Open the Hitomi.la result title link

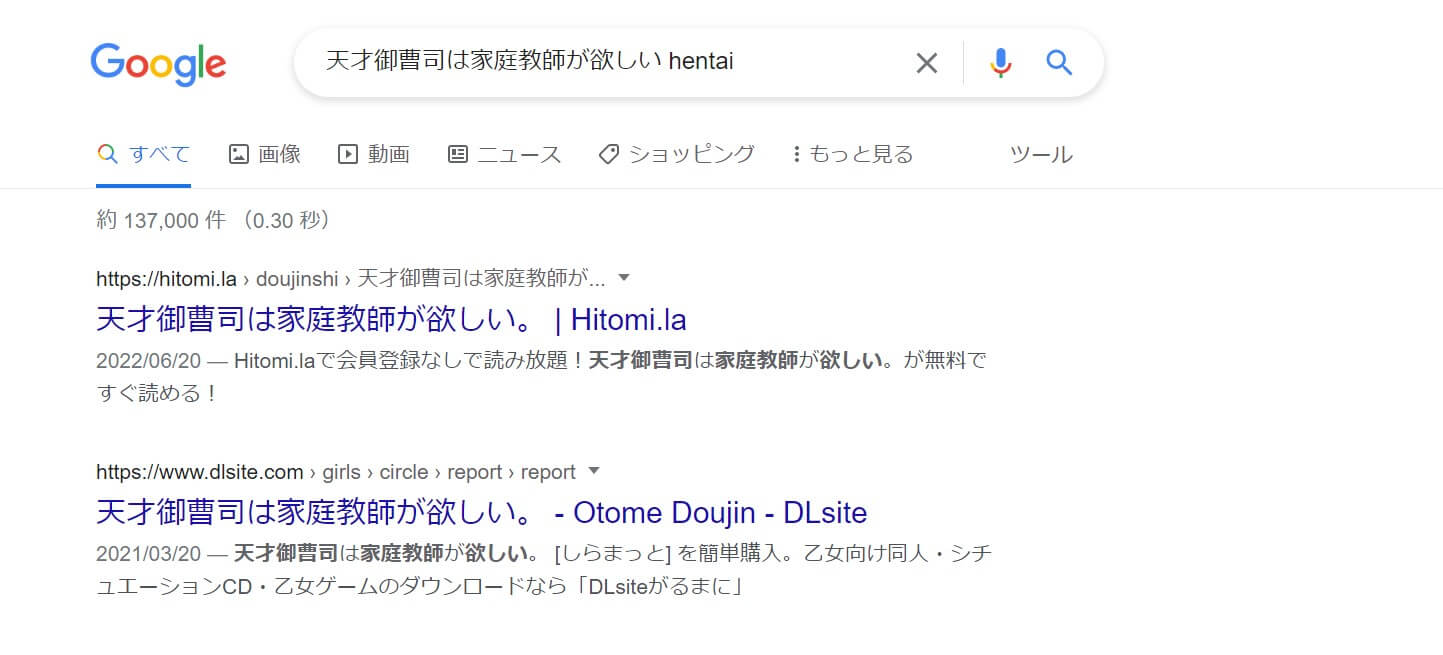pos(391,319)
